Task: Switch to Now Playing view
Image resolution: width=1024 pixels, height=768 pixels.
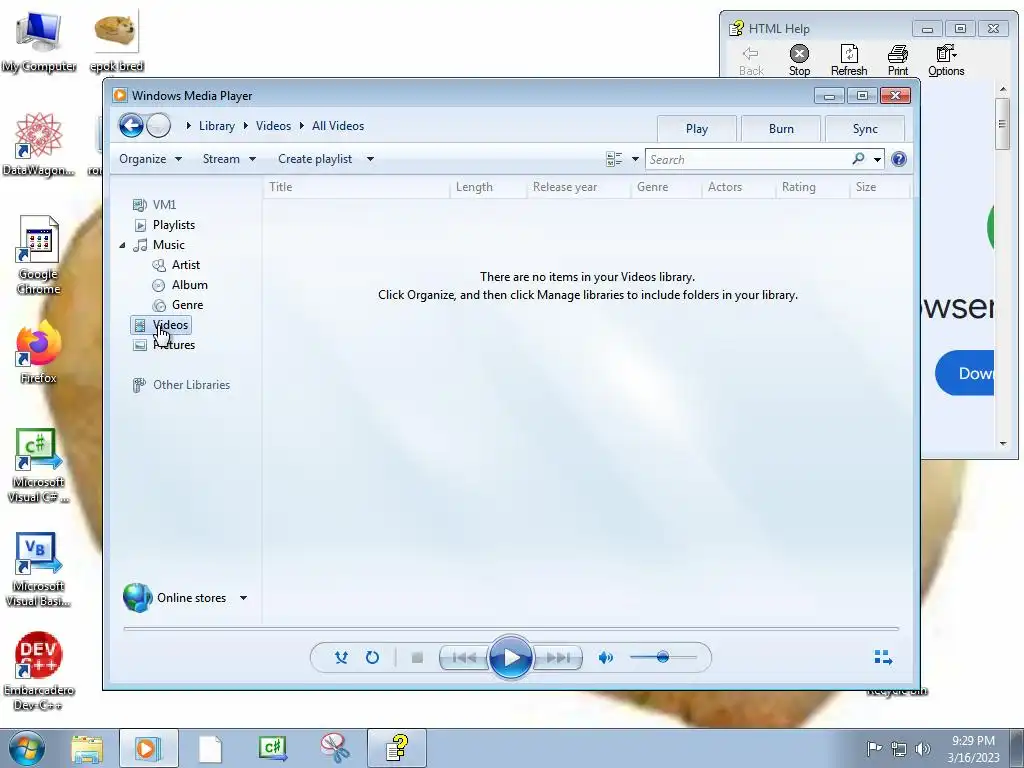Action: (x=883, y=657)
